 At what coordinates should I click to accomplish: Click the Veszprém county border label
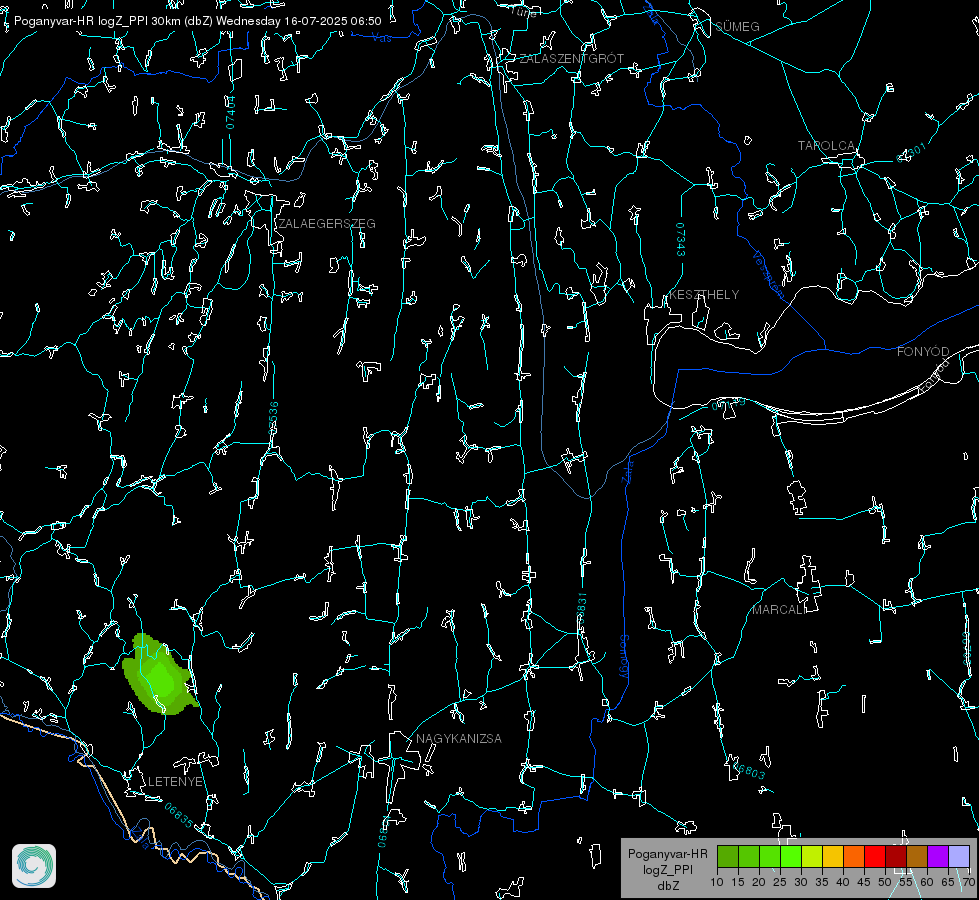pos(768,274)
